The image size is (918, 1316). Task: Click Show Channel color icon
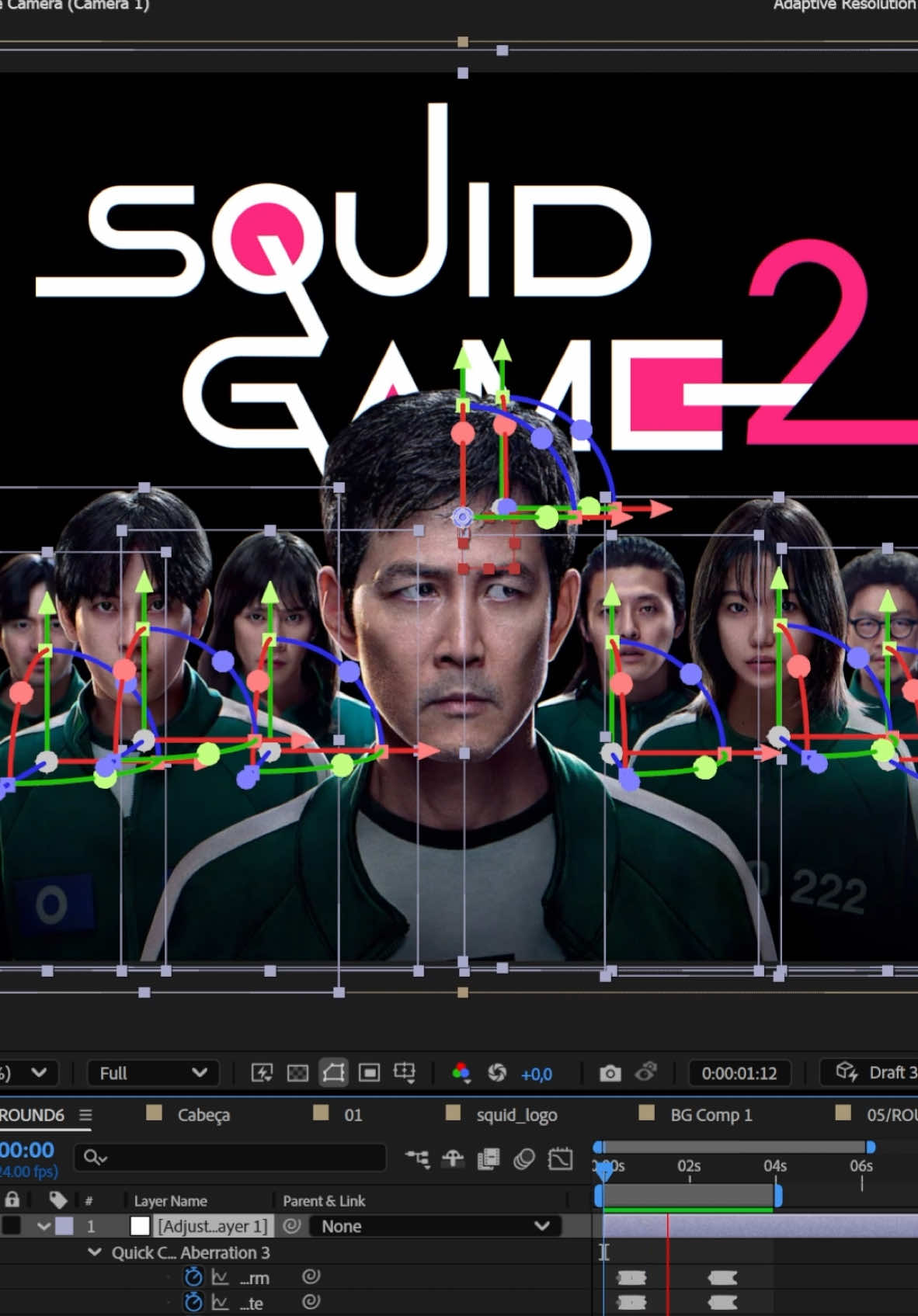pos(461,1073)
